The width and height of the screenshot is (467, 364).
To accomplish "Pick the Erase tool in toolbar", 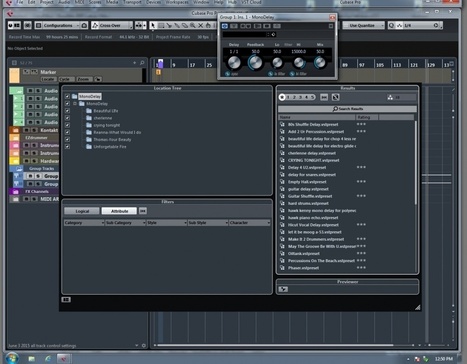I will click(x=185, y=25).
